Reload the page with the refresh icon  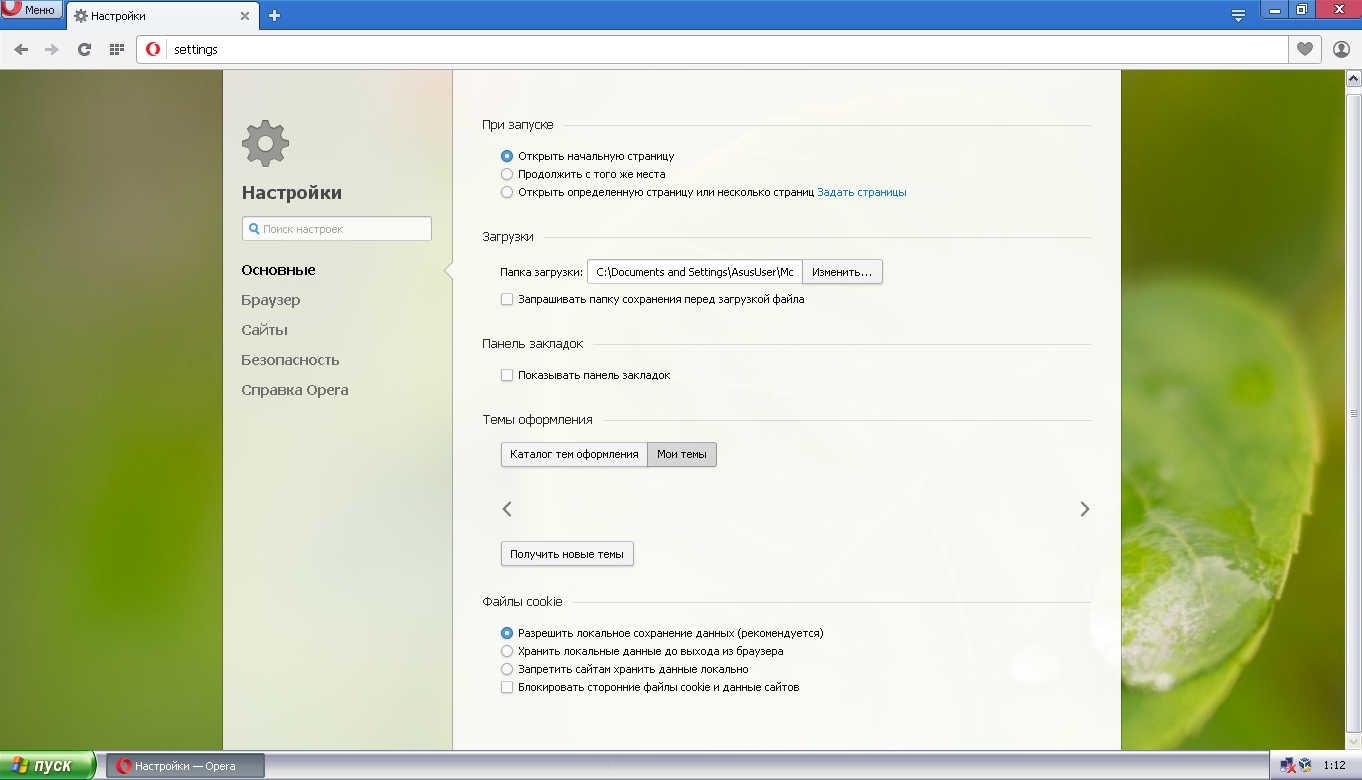(84, 49)
